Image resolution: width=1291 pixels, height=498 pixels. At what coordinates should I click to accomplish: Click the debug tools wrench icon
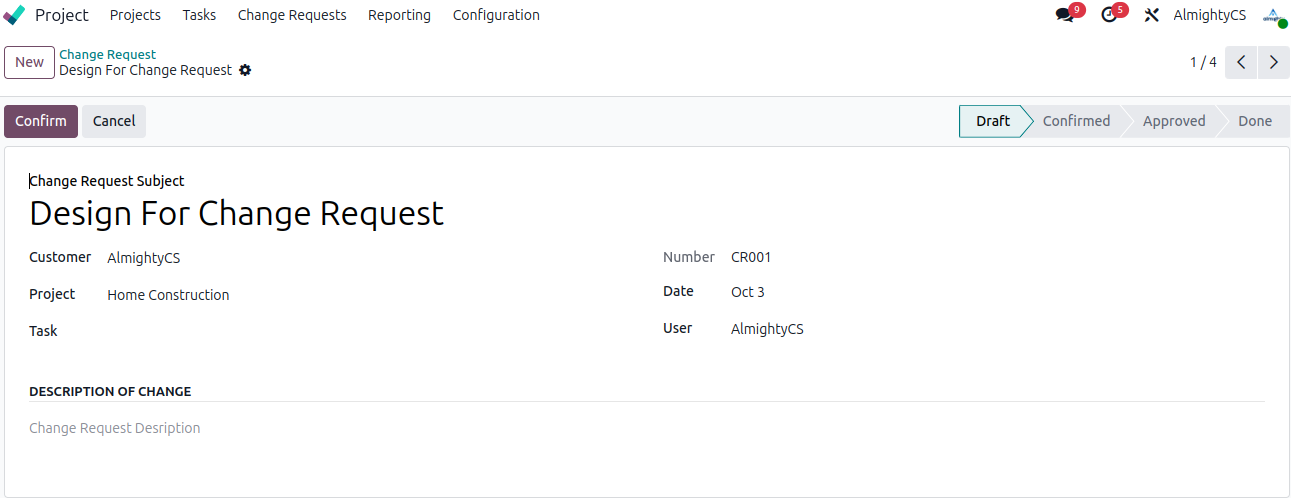click(x=1152, y=15)
